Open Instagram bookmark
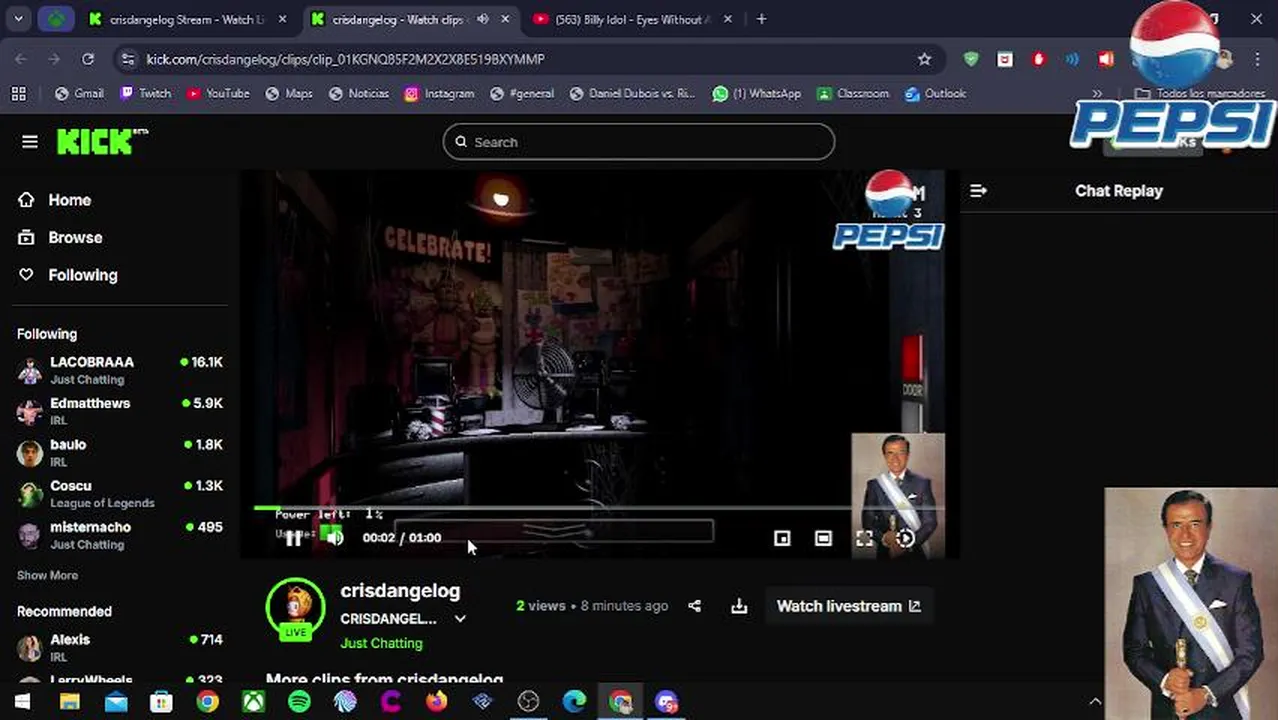1278x720 pixels. [439, 93]
